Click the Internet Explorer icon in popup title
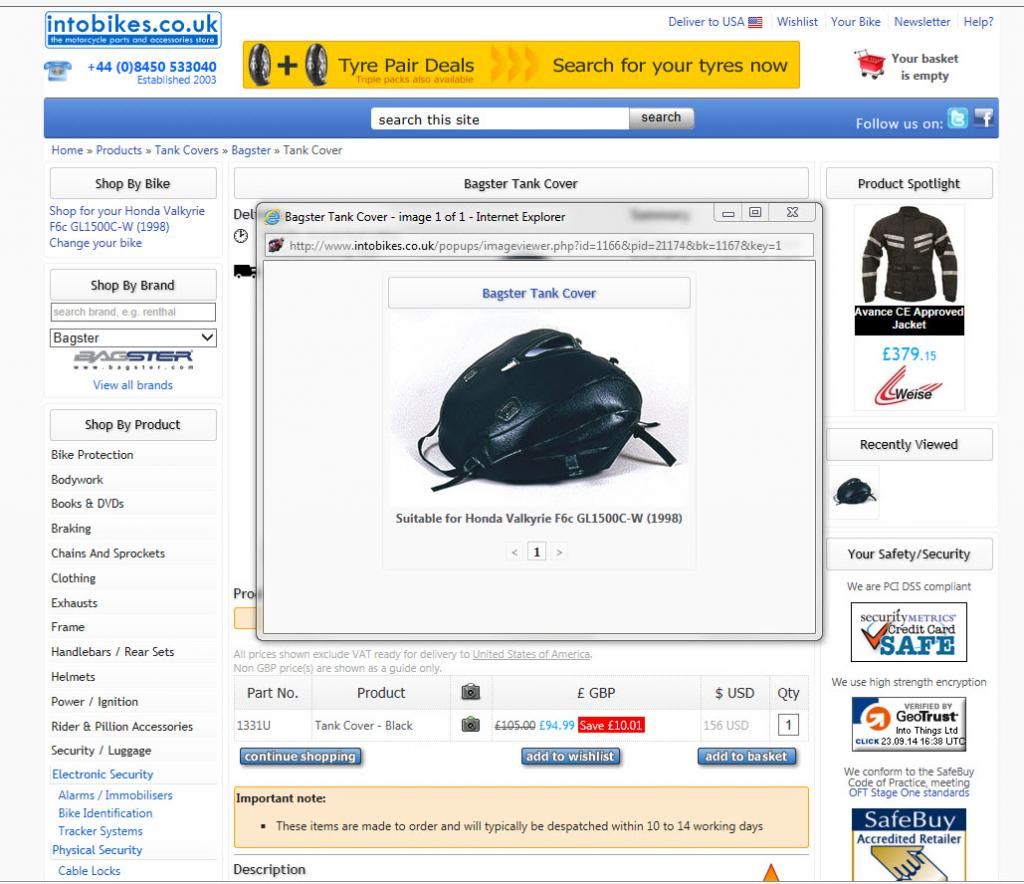The image size is (1024, 884). (x=272, y=217)
